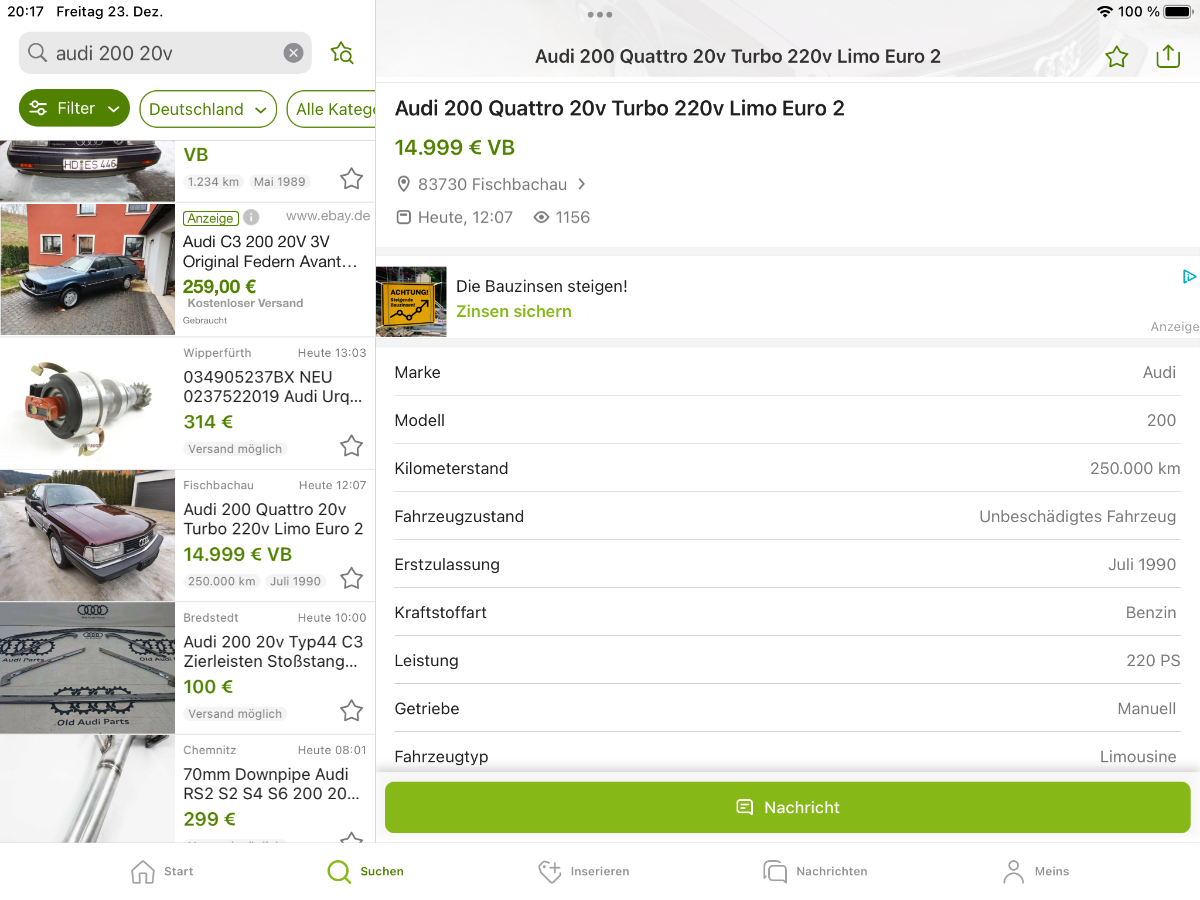Screen dimensions: 1200x900
Task: Tap the search field with audi 200 20v
Action: (160, 53)
